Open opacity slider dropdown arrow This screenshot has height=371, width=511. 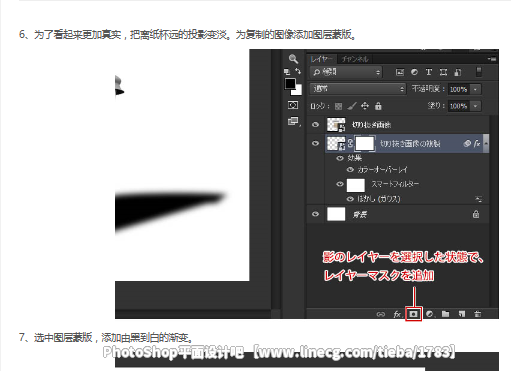tap(475, 89)
